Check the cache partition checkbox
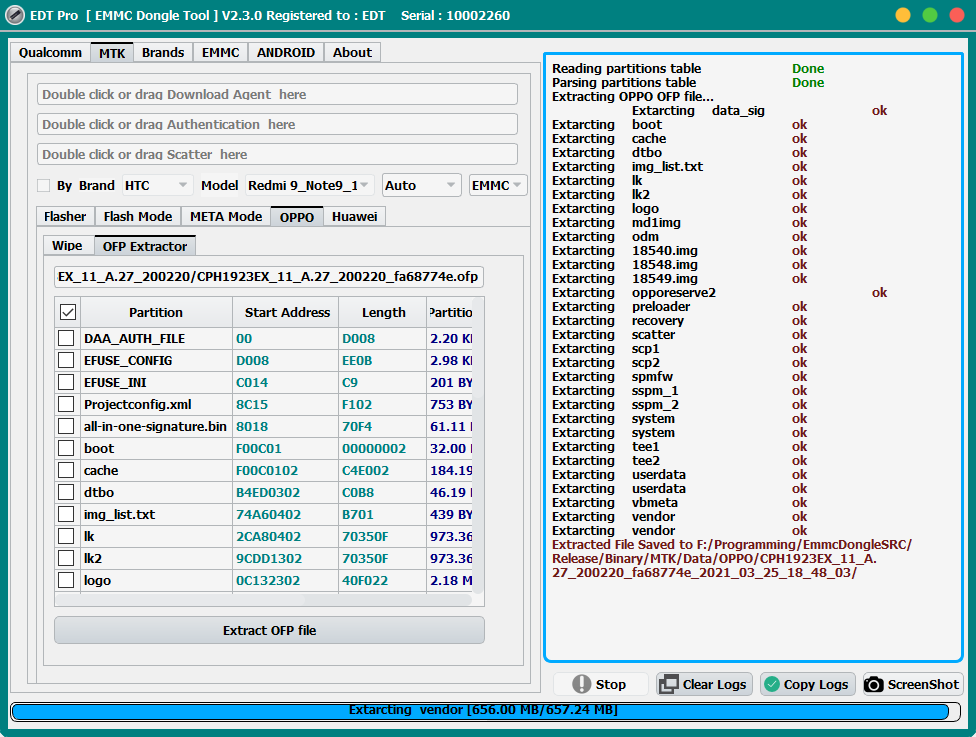 [x=66, y=470]
